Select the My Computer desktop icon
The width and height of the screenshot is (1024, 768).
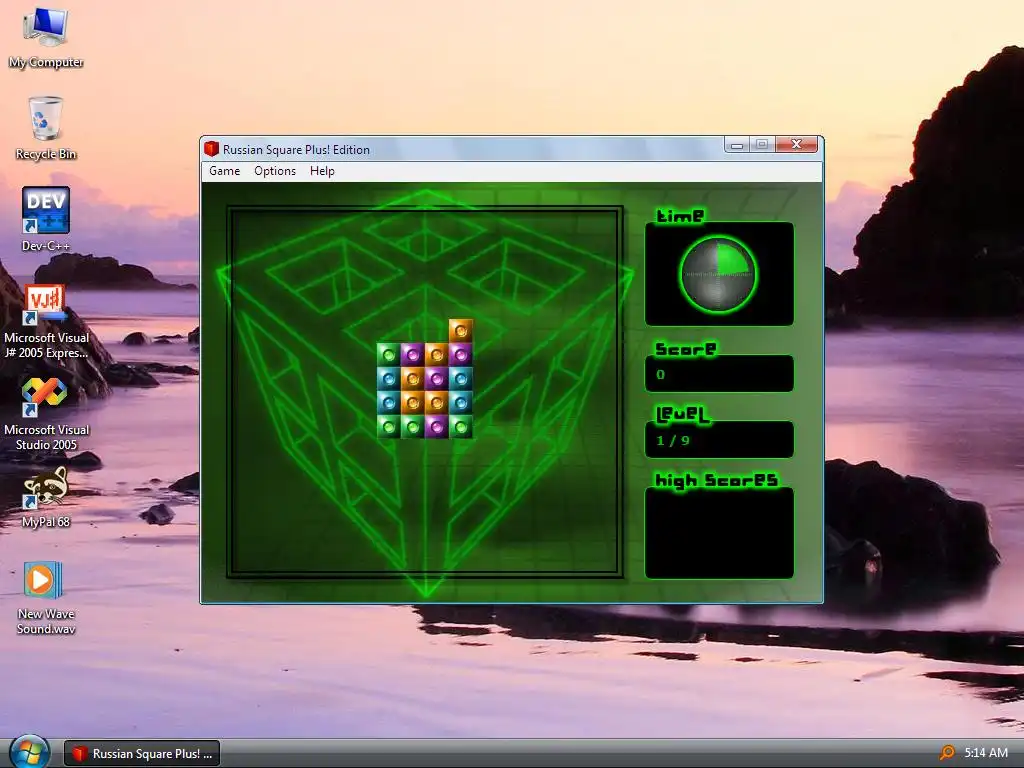pos(46,38)
